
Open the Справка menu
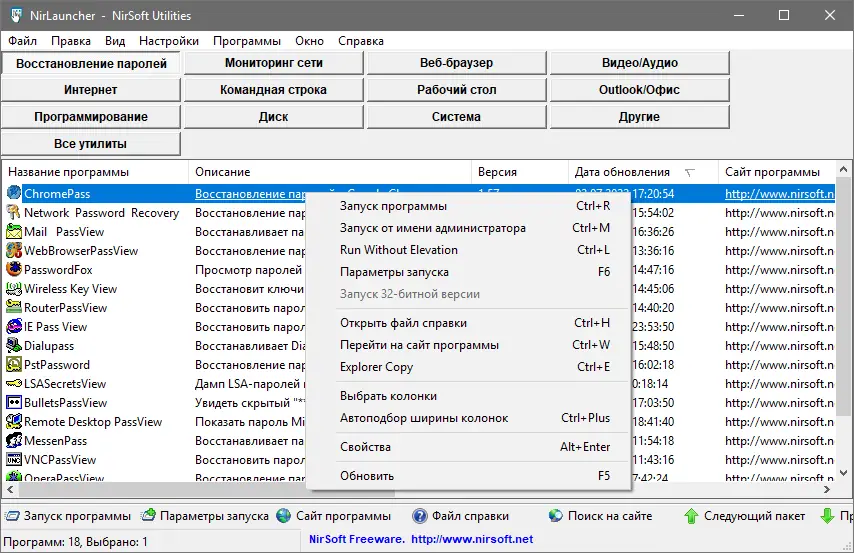click(x=361, y=41)
